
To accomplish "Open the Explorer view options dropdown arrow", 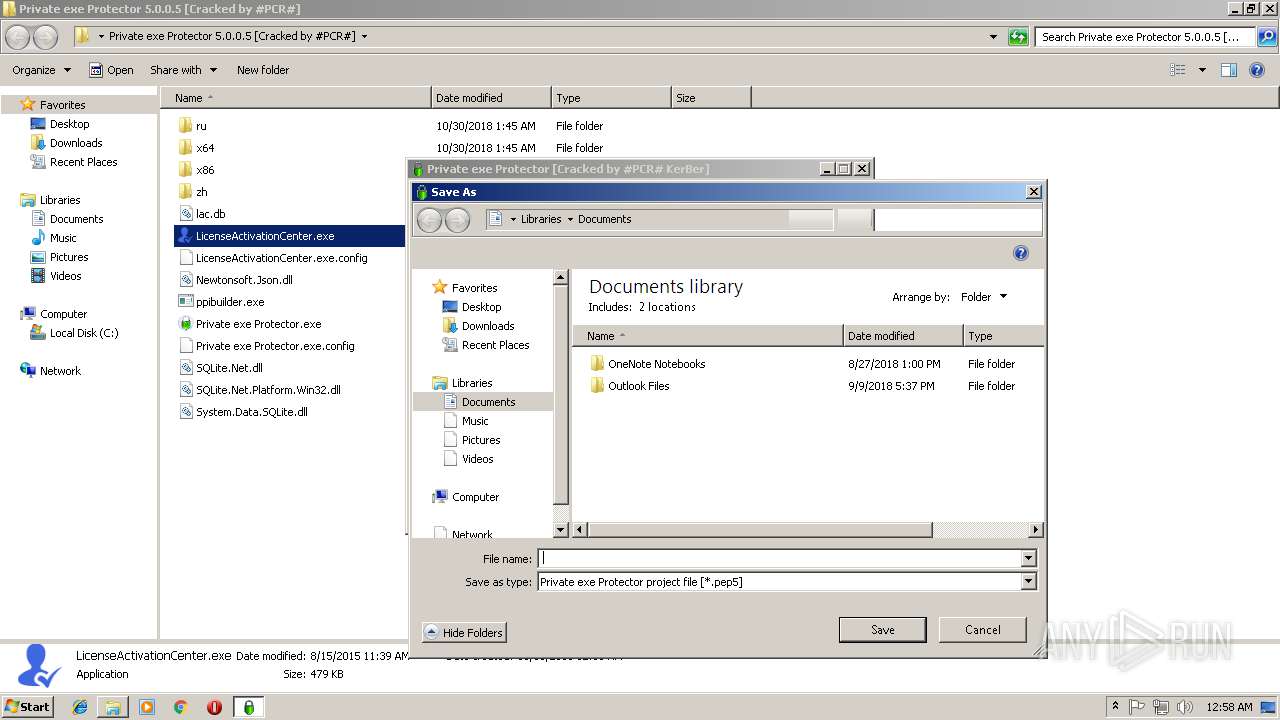I will [x=1202, y=70].
